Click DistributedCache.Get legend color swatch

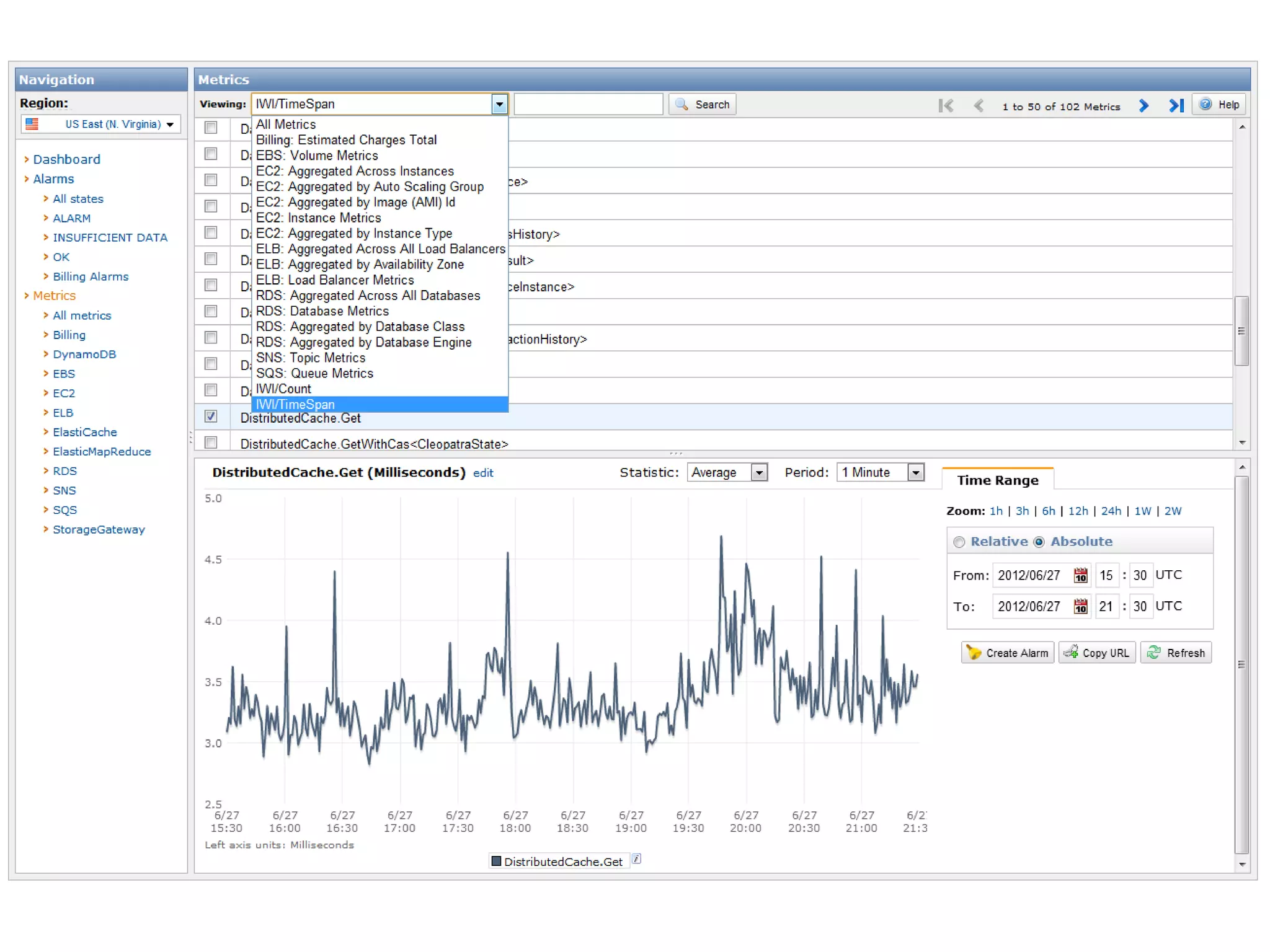[x=496, y=861]
